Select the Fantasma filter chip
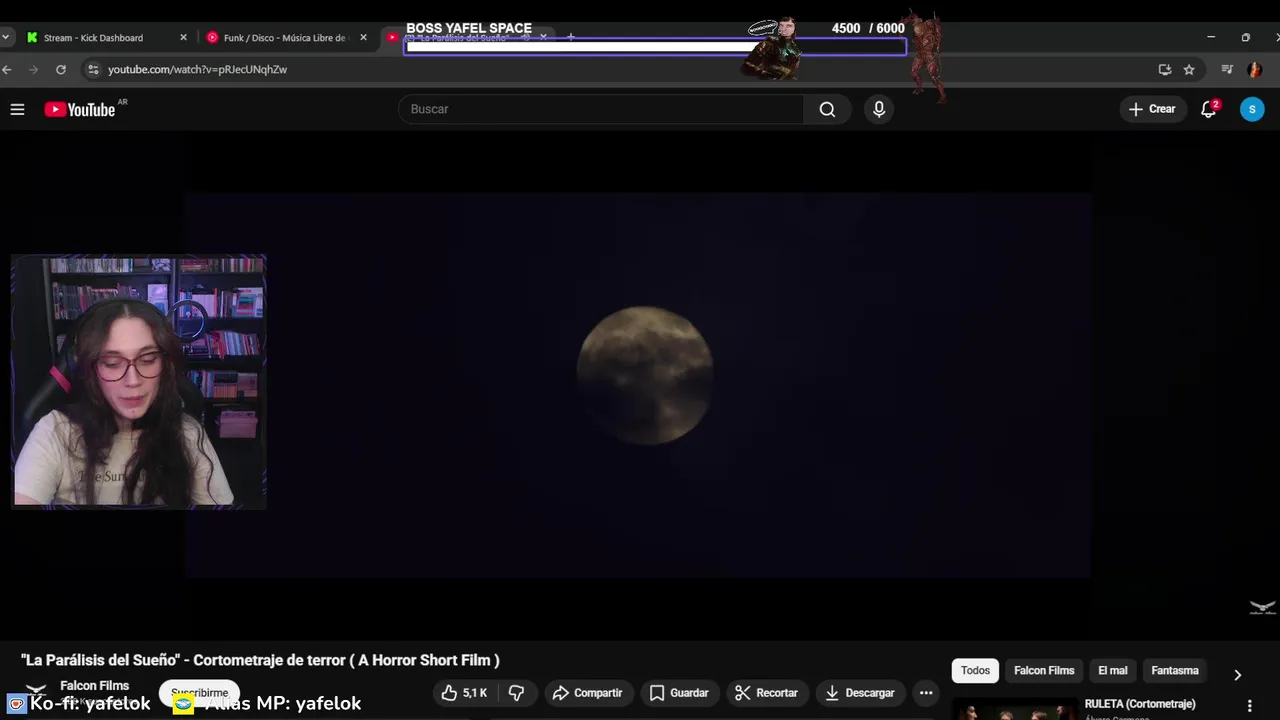This screenshot has height=720, width=1280. click(x=1174, y=670)
